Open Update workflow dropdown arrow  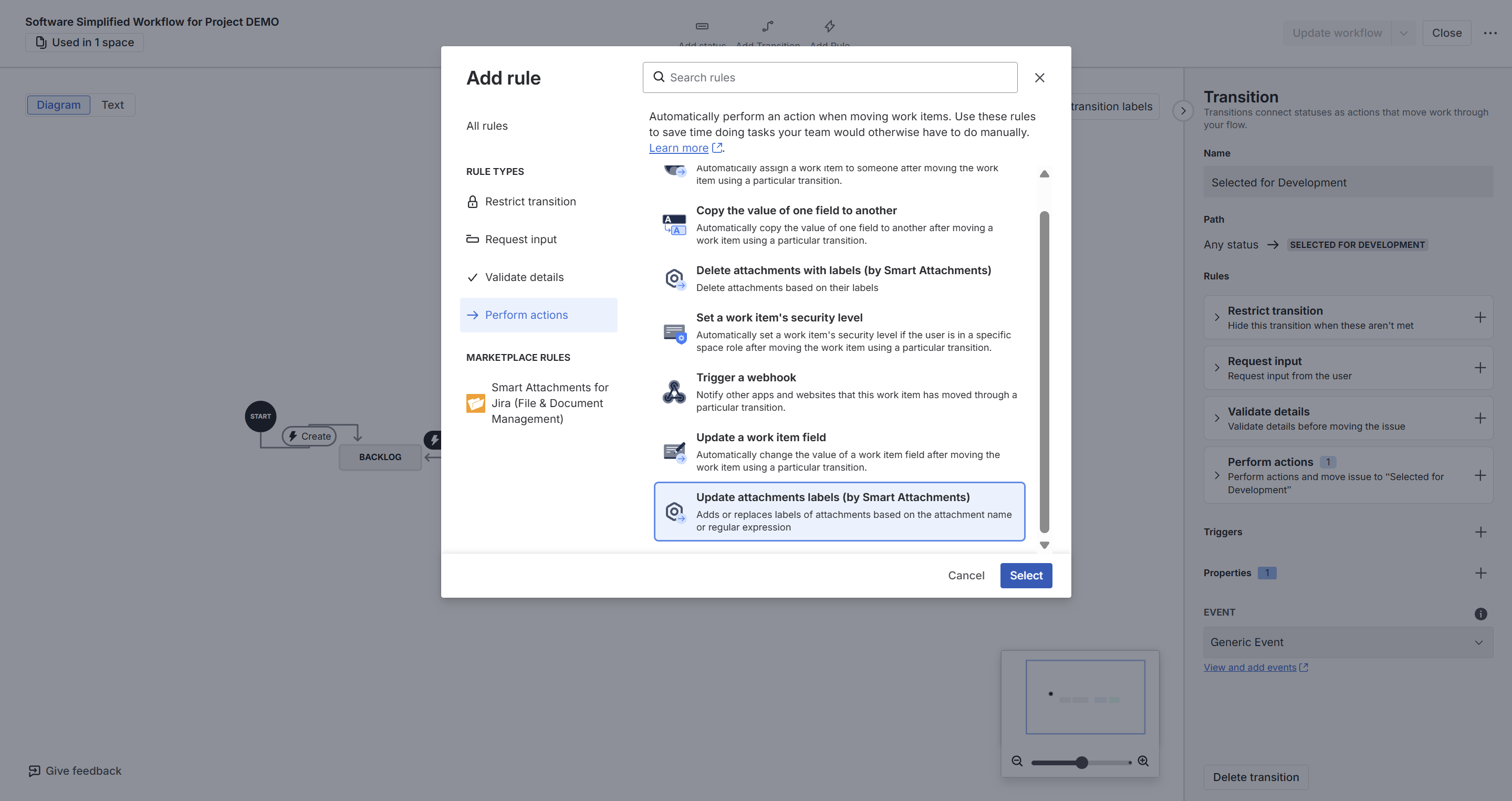tap(1403, 34)
